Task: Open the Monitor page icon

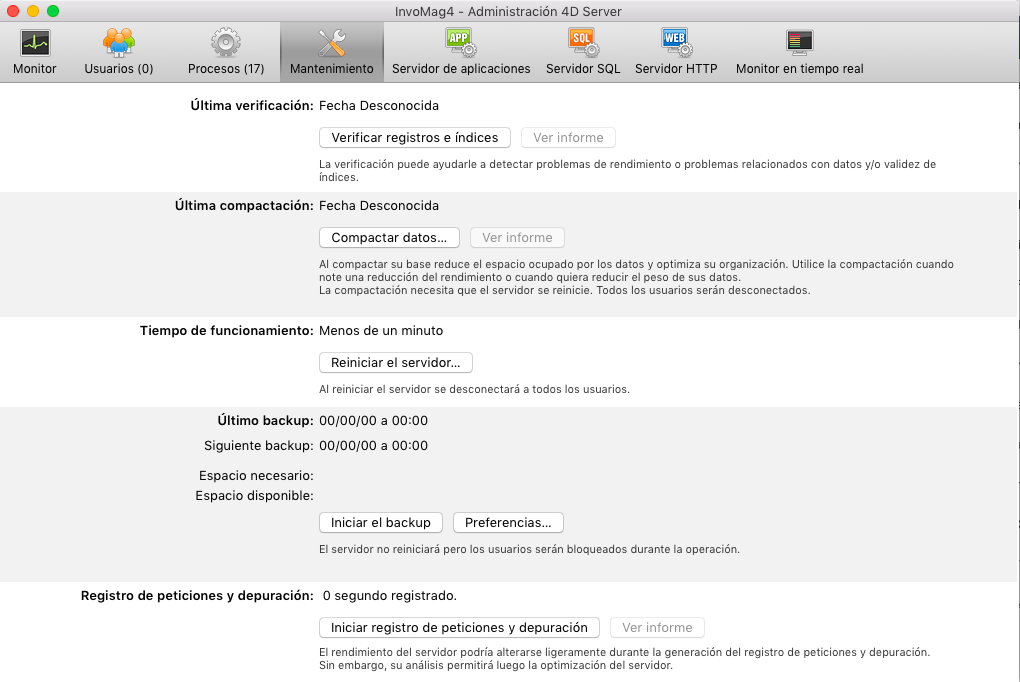Action: [35, 43]
